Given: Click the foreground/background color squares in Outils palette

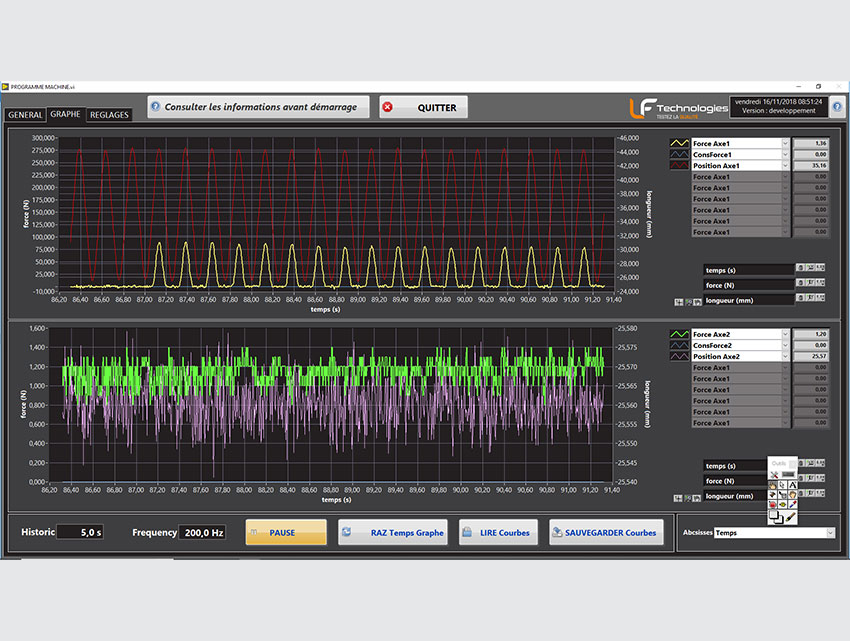Looking at the screenshot, I should coord(776,518).
